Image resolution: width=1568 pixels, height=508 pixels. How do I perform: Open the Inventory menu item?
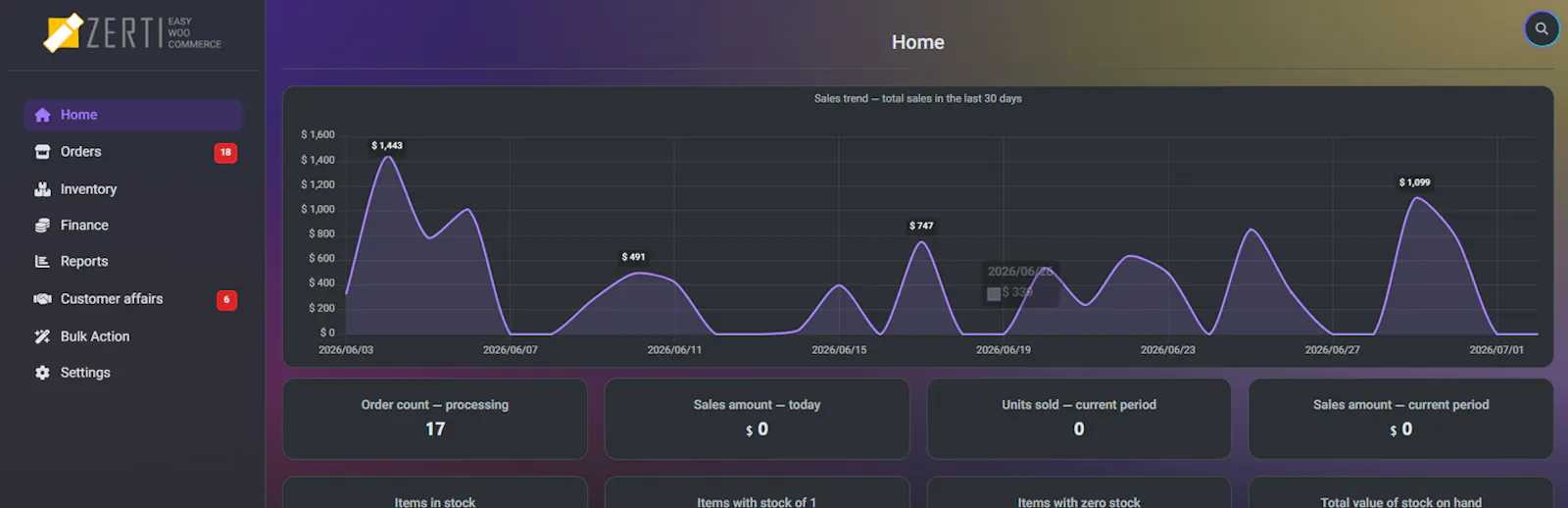133,189
